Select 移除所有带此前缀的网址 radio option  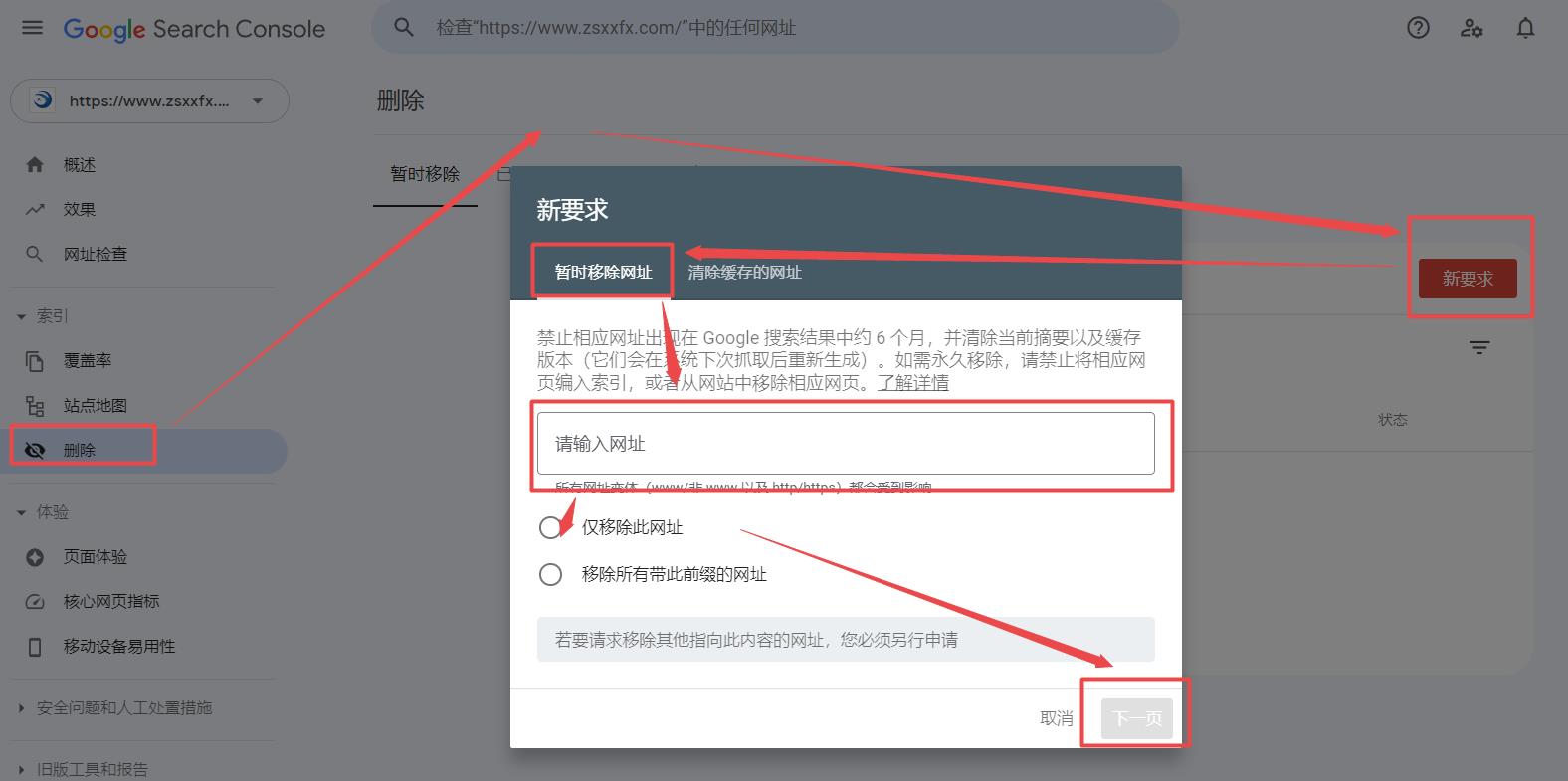coord(550,574)
